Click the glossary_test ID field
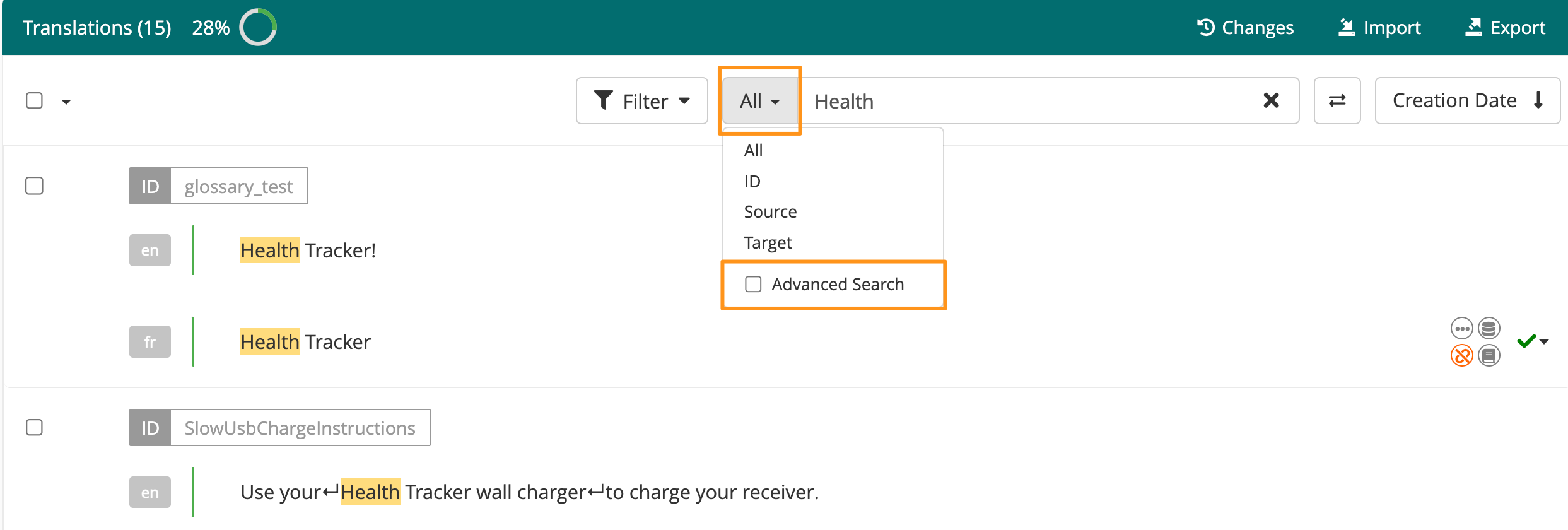The height and width of the screenshot is (530, 1568). click(239, 186)
